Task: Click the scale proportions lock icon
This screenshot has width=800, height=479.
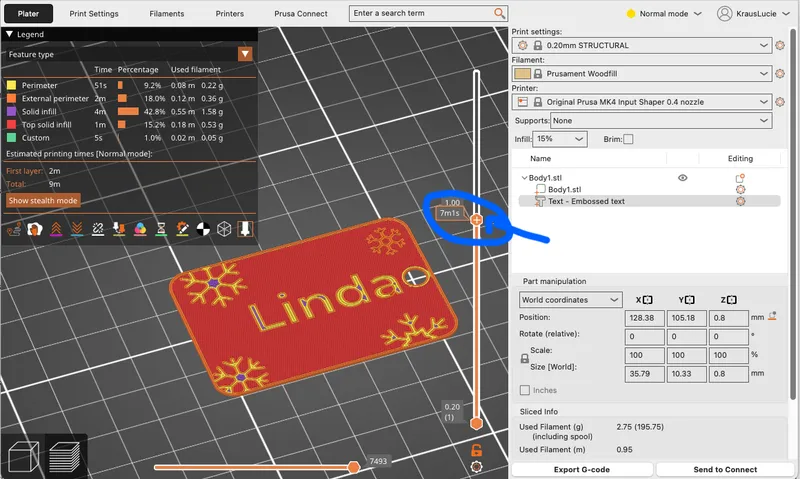Action: coord(524,357)
